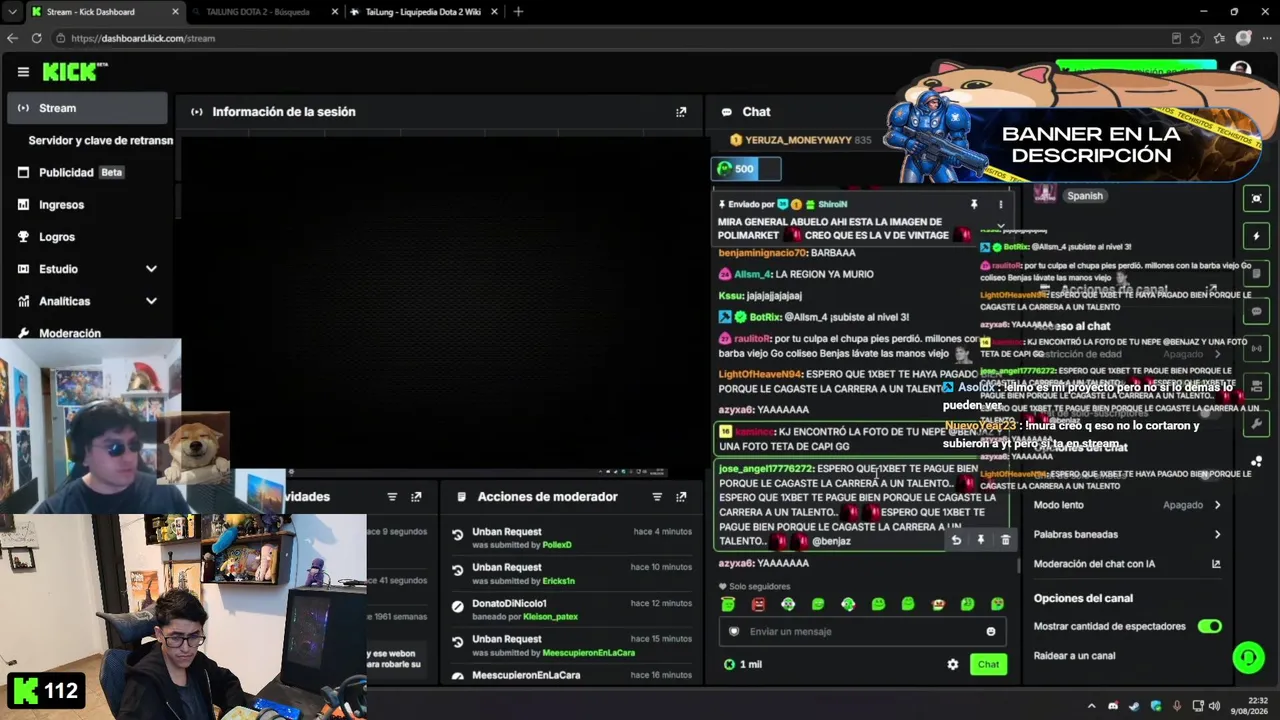
Task: Send message with the Chat button
Action: tap(988, 664)
